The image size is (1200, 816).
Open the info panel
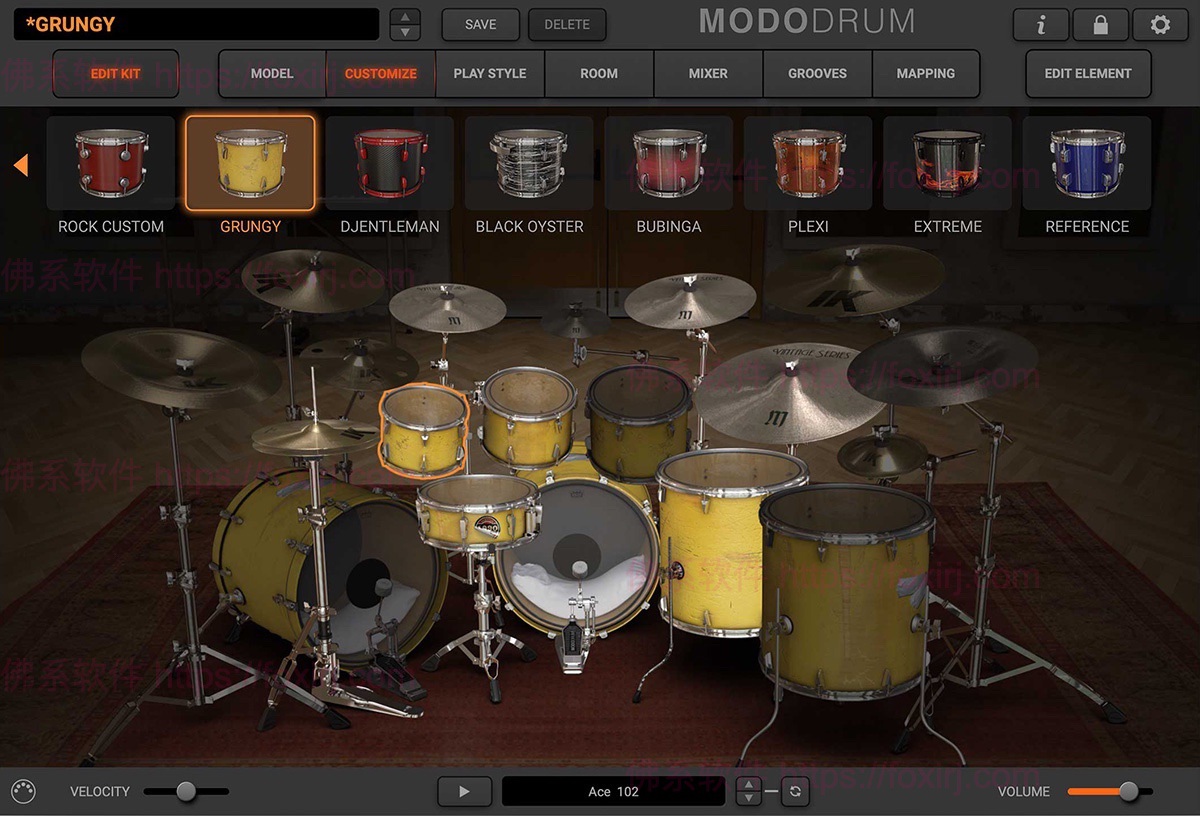pyautogui.click(x=1040, y=25)
